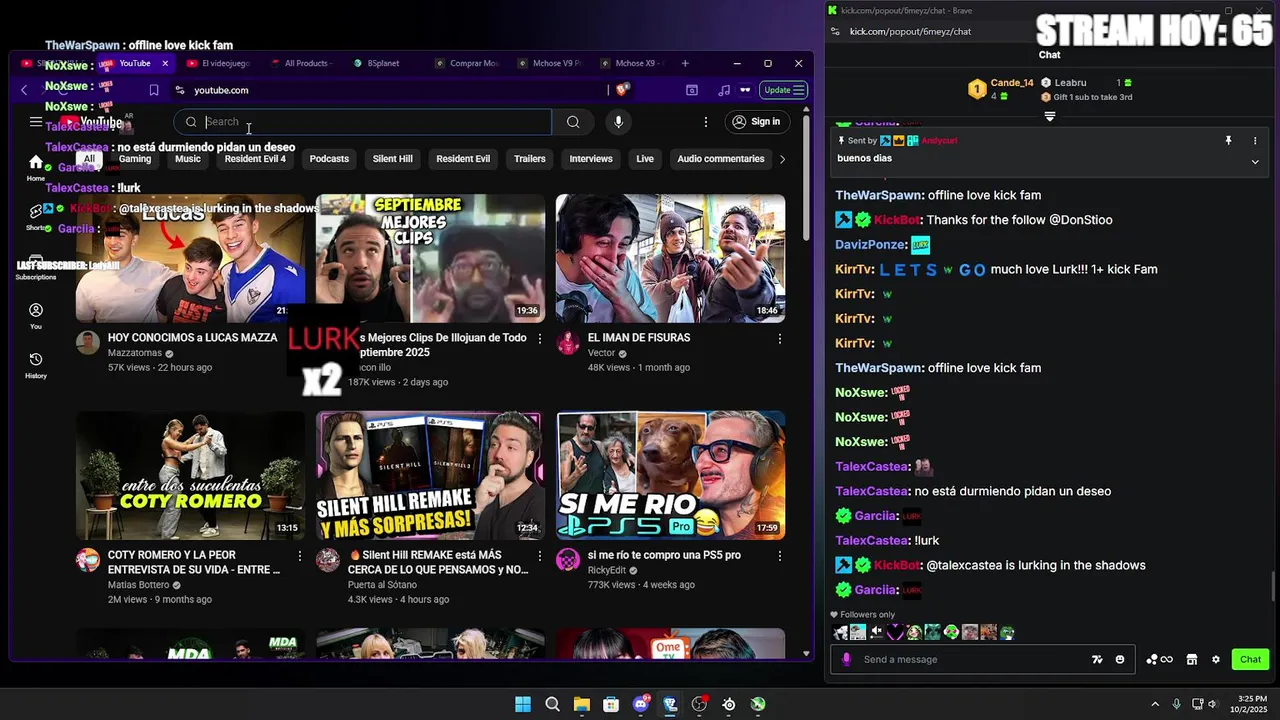Open the You section in sidebar

pos(36,316)
